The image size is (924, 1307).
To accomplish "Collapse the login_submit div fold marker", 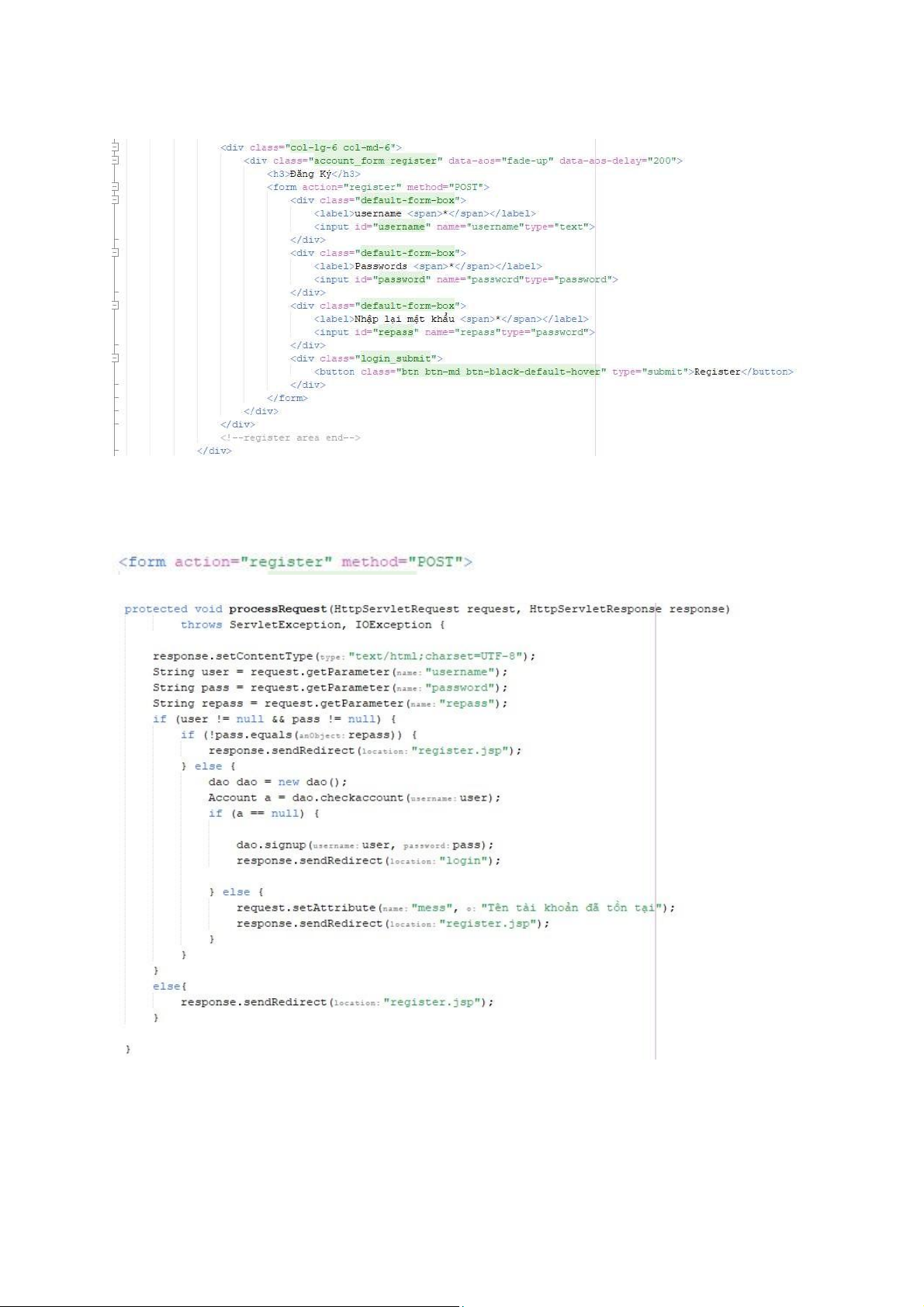I will [x=115, y=358].
